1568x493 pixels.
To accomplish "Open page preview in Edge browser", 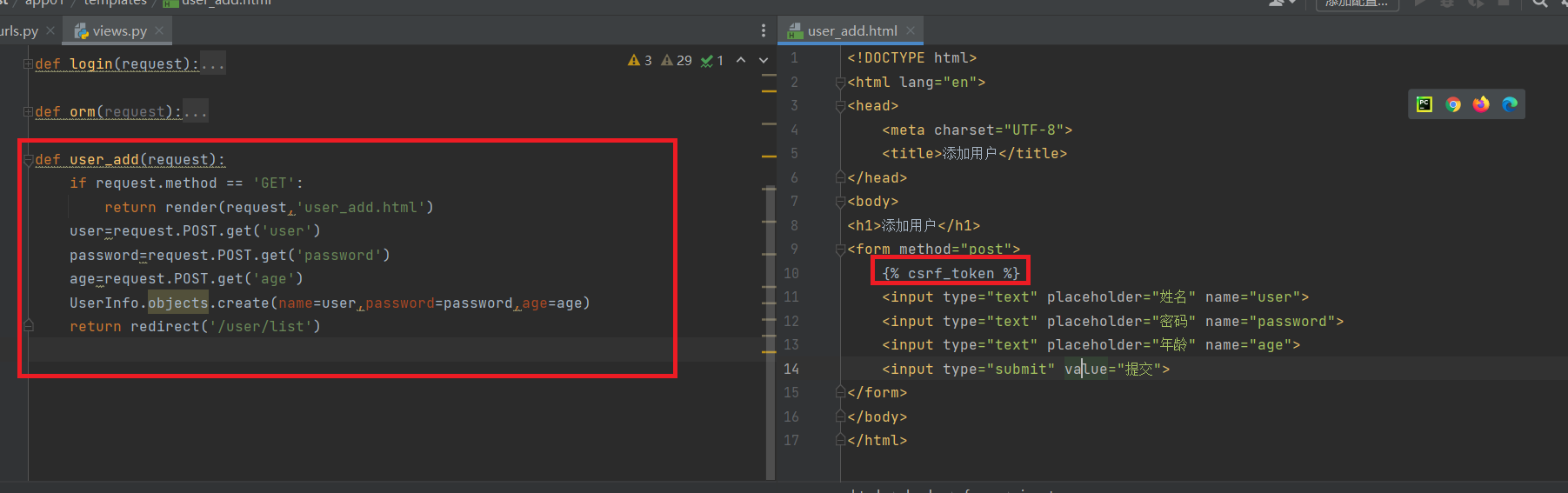I will point(1510,104).
